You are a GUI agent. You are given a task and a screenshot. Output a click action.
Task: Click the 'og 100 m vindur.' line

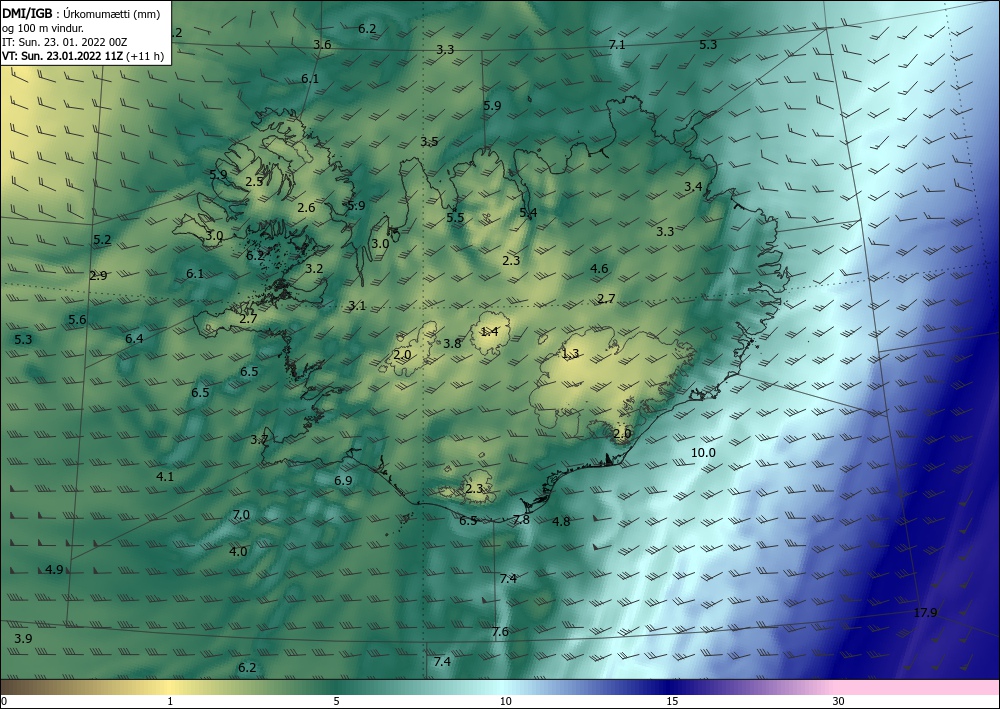tap(43, 28)
